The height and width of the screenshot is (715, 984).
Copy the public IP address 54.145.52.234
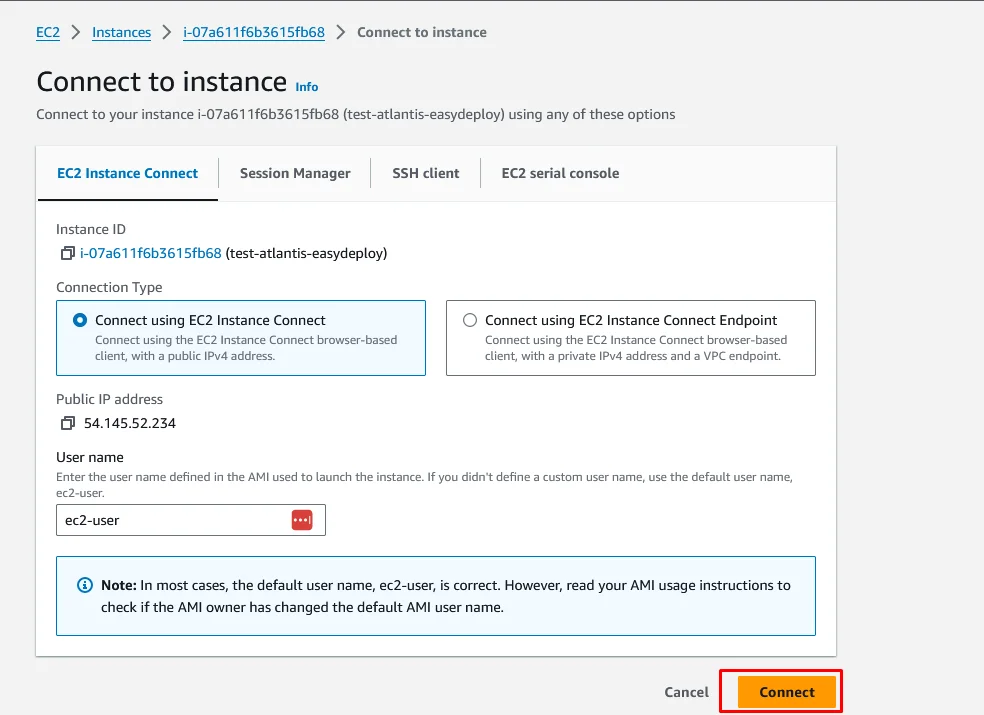click(67, 423)
